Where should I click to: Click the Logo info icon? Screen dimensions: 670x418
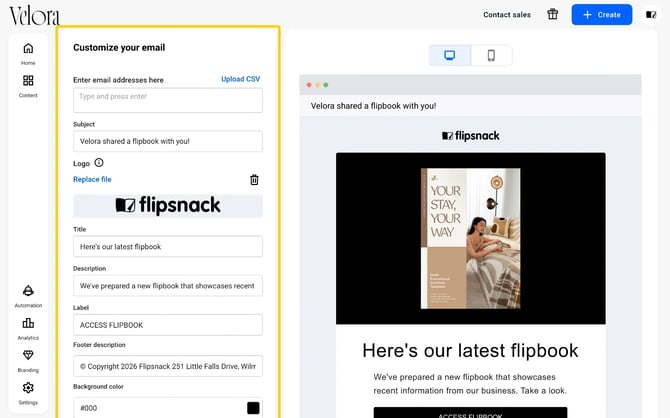(x=99, y=162)
